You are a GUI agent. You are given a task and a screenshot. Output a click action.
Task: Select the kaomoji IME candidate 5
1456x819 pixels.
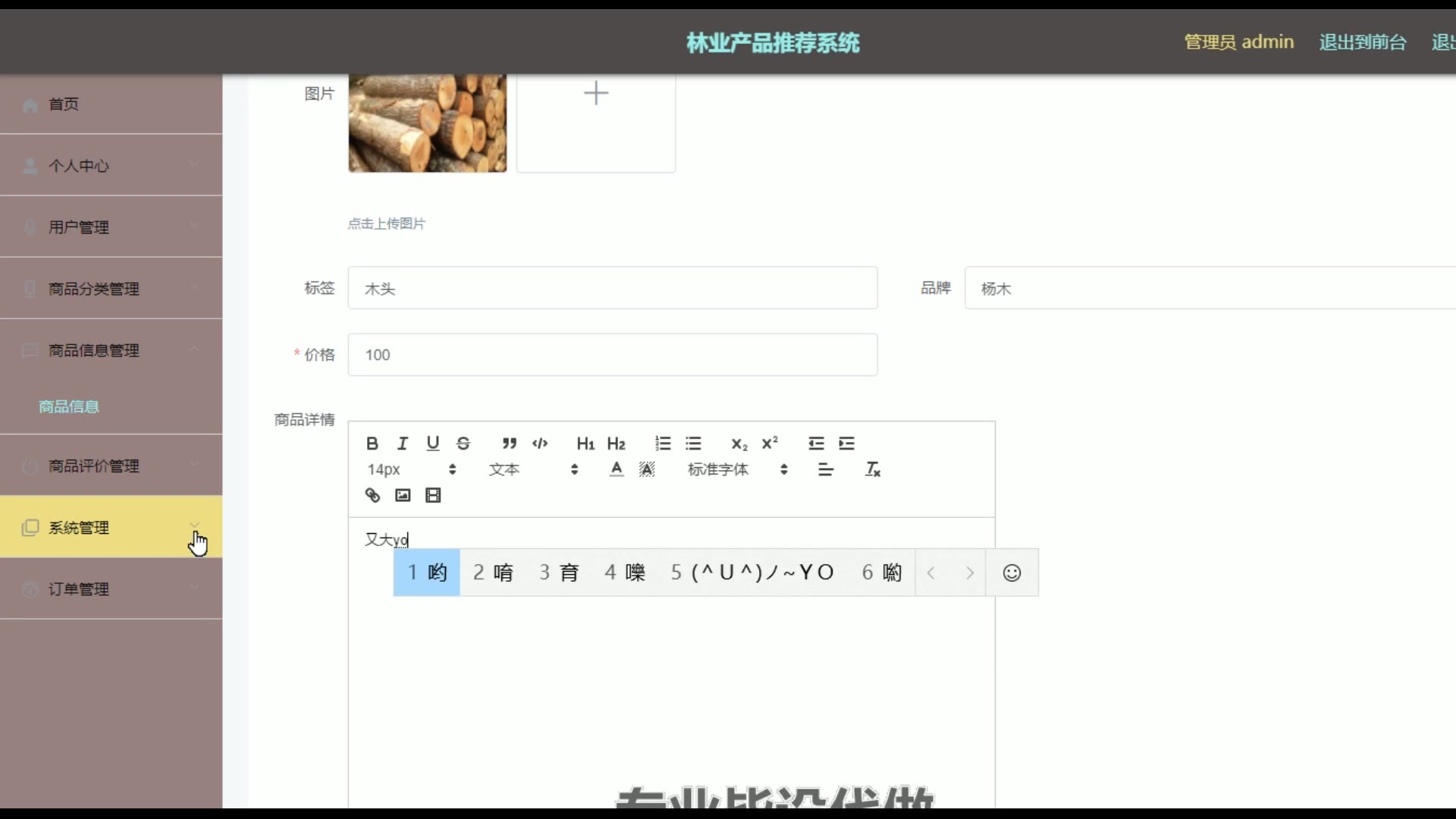pos(752,573)
